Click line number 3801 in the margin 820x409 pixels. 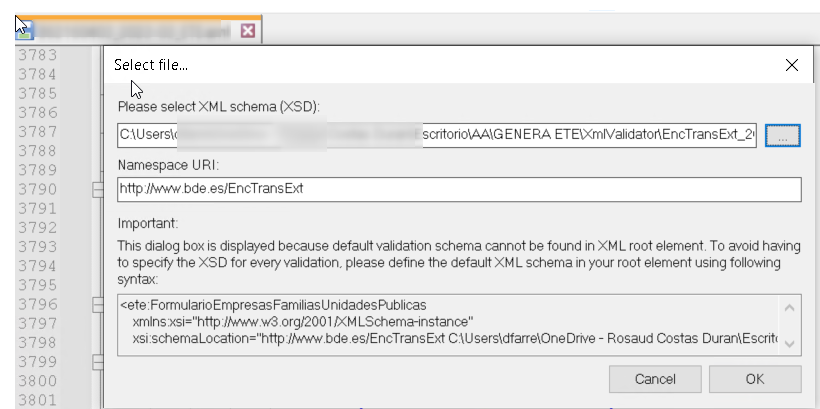coord(38,400)
